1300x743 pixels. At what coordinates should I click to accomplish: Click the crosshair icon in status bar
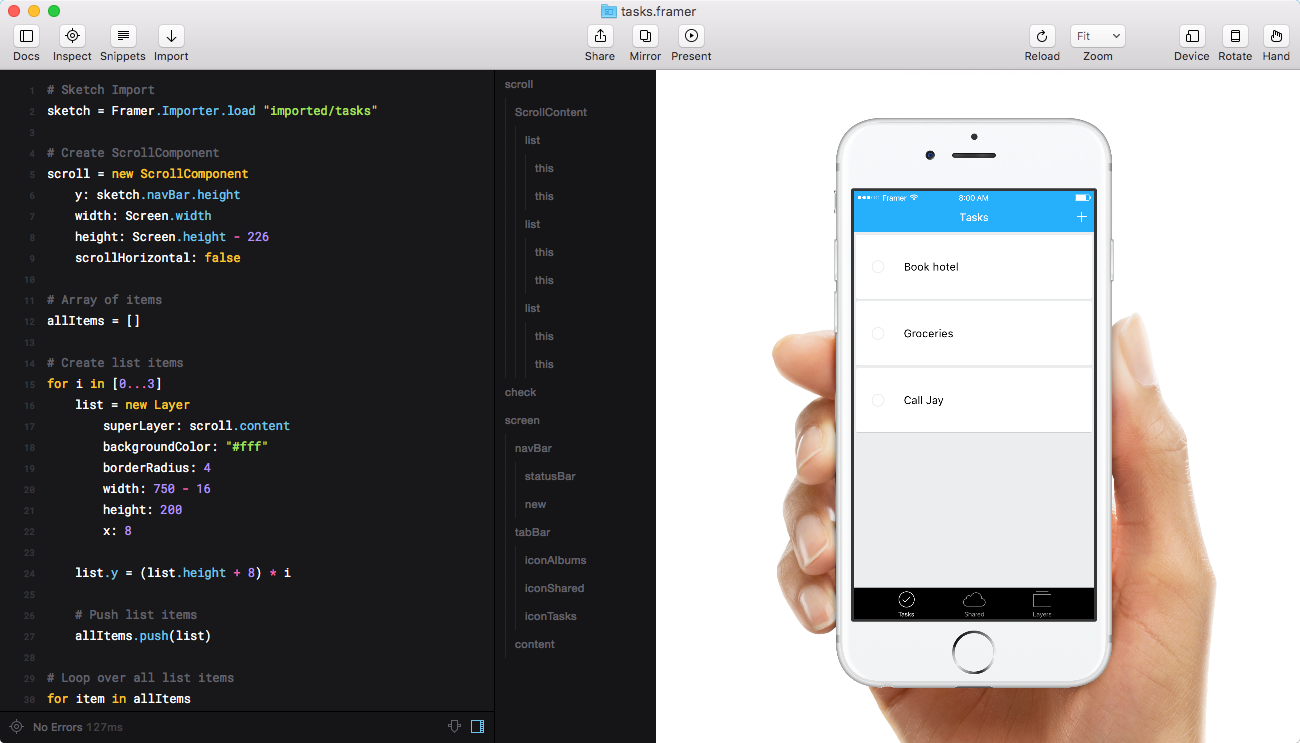16,727
